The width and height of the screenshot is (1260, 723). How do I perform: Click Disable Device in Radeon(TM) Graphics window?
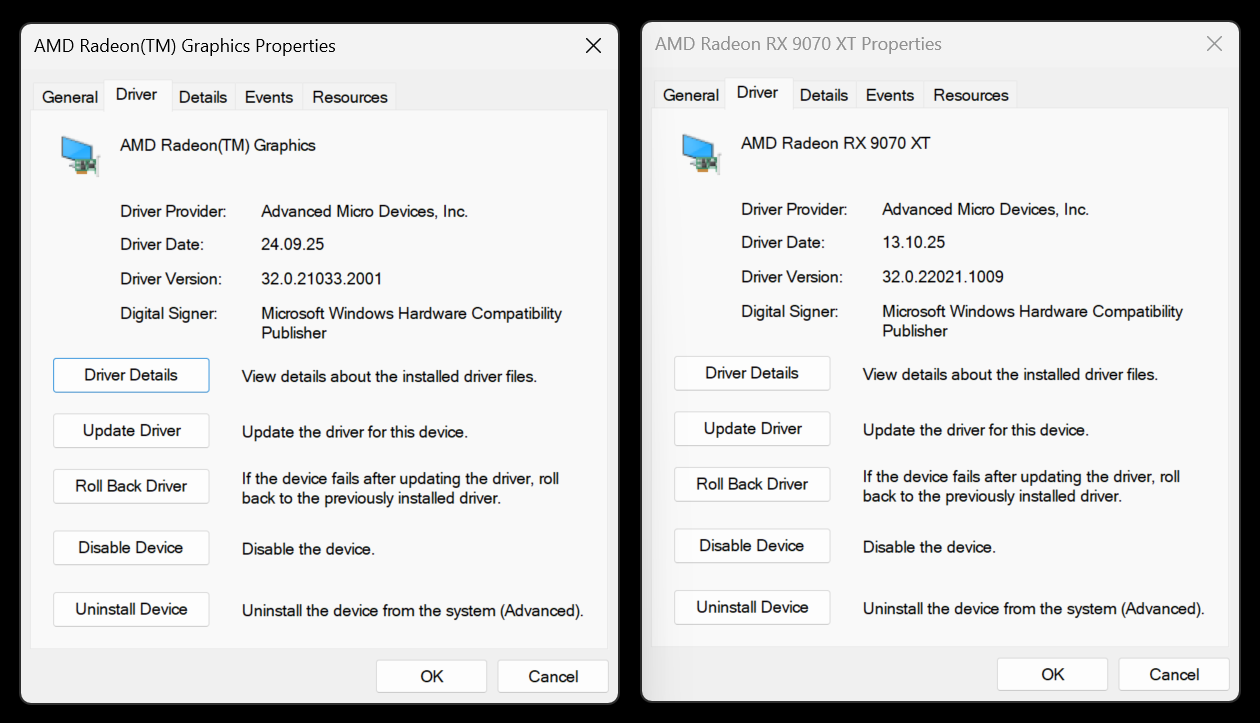(x=131, y=548)
